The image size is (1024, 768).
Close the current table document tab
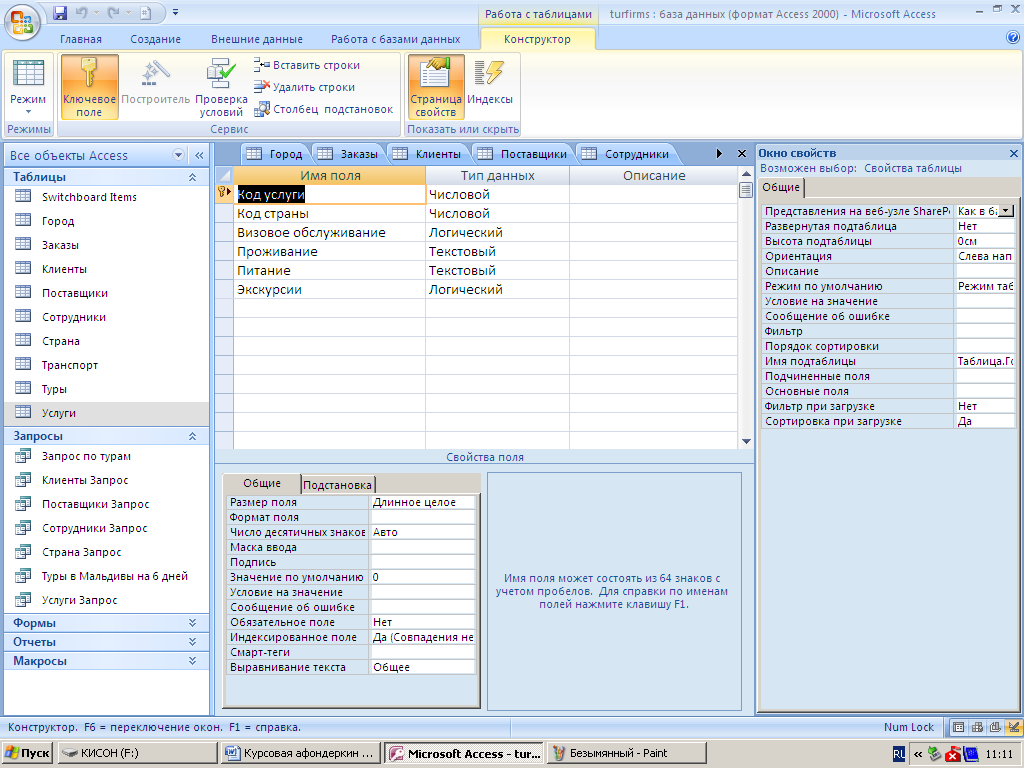click(742, 153)
